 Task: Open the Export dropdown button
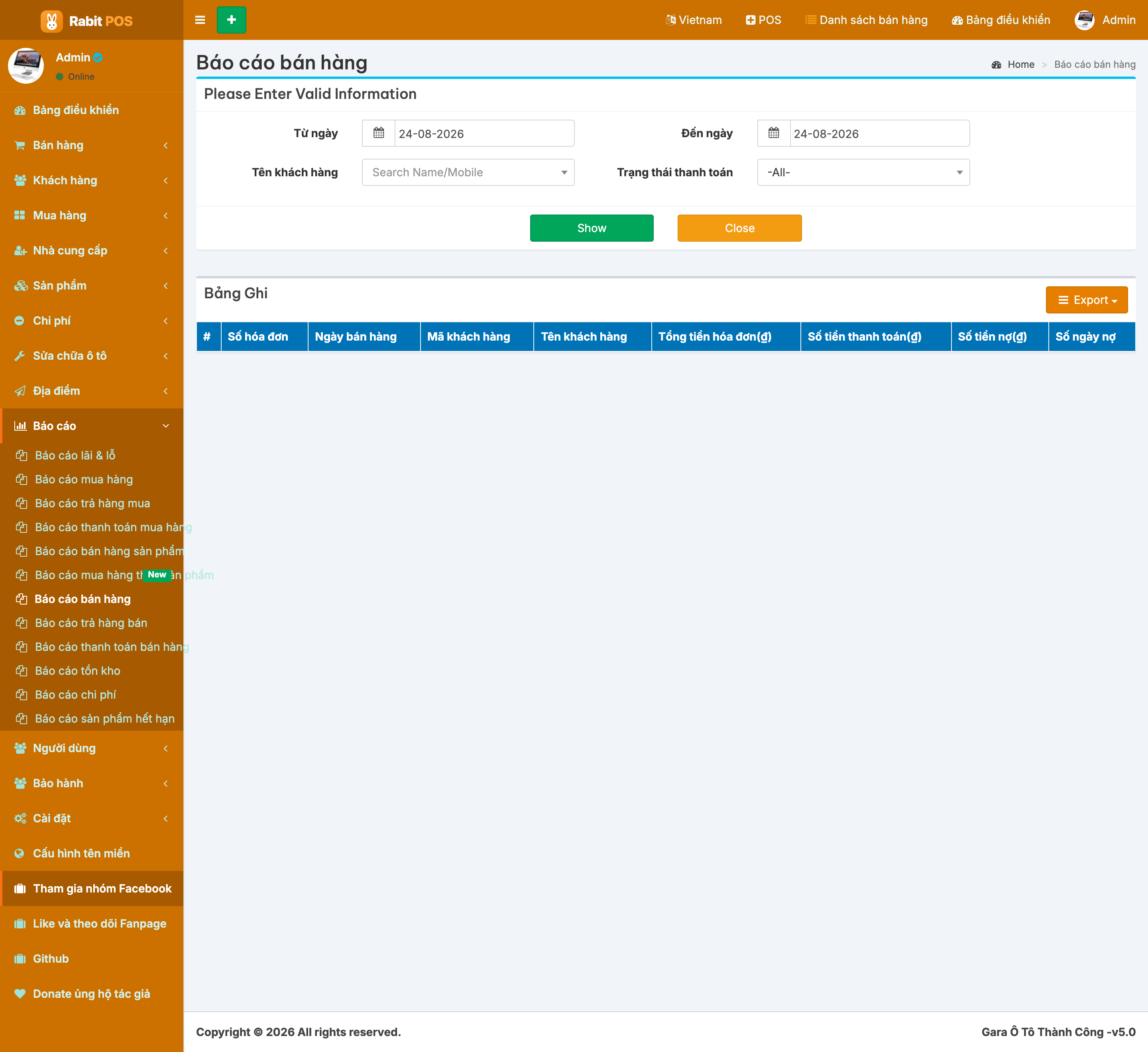tap(1087, 300)
